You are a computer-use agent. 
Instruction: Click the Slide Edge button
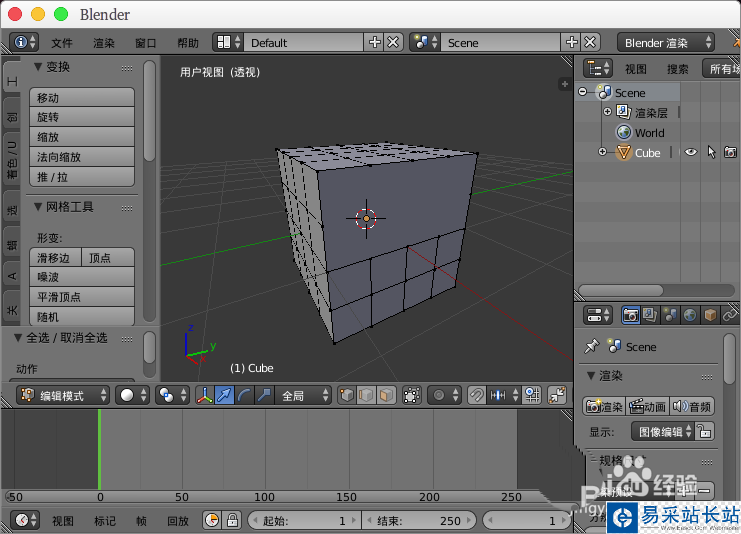[x=55, y=258]
